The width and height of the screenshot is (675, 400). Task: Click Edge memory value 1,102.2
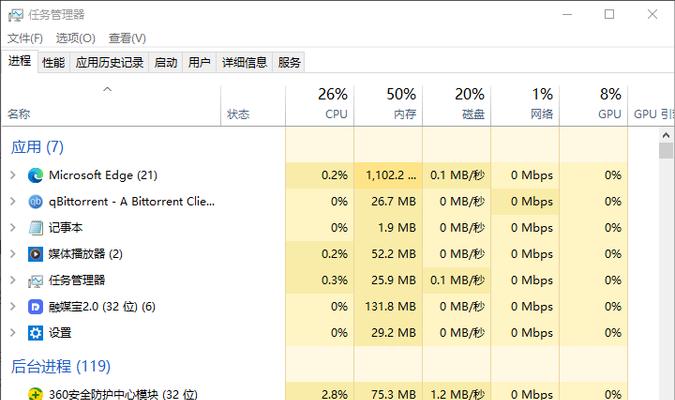pyautogui.click(x=391, y=175)
